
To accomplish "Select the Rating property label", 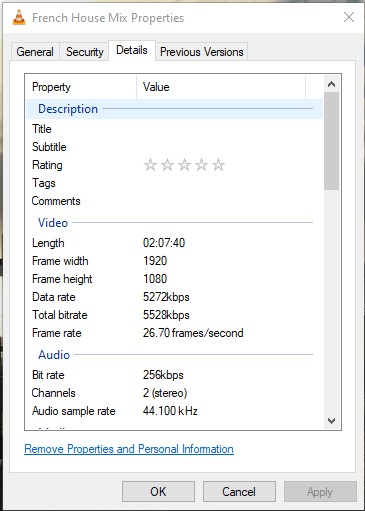I will tap(47, 165).
